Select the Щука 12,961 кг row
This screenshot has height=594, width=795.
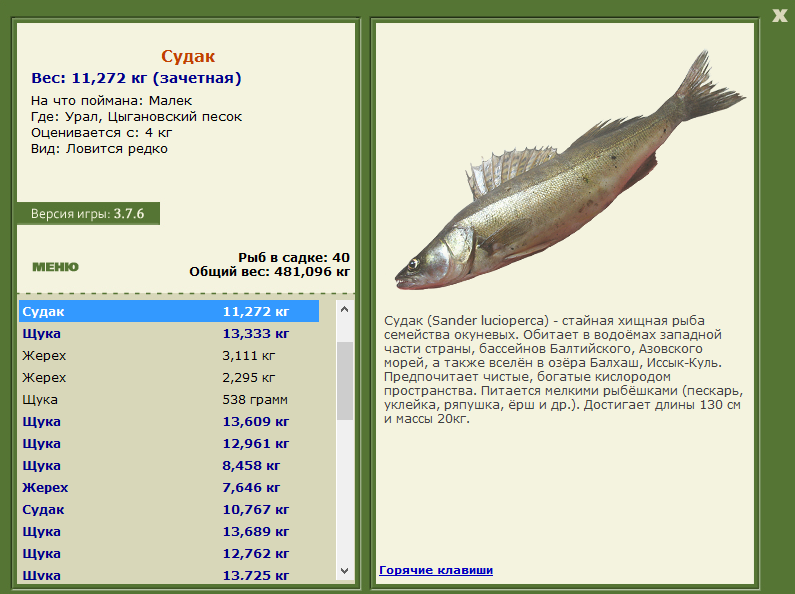[169, 443]
